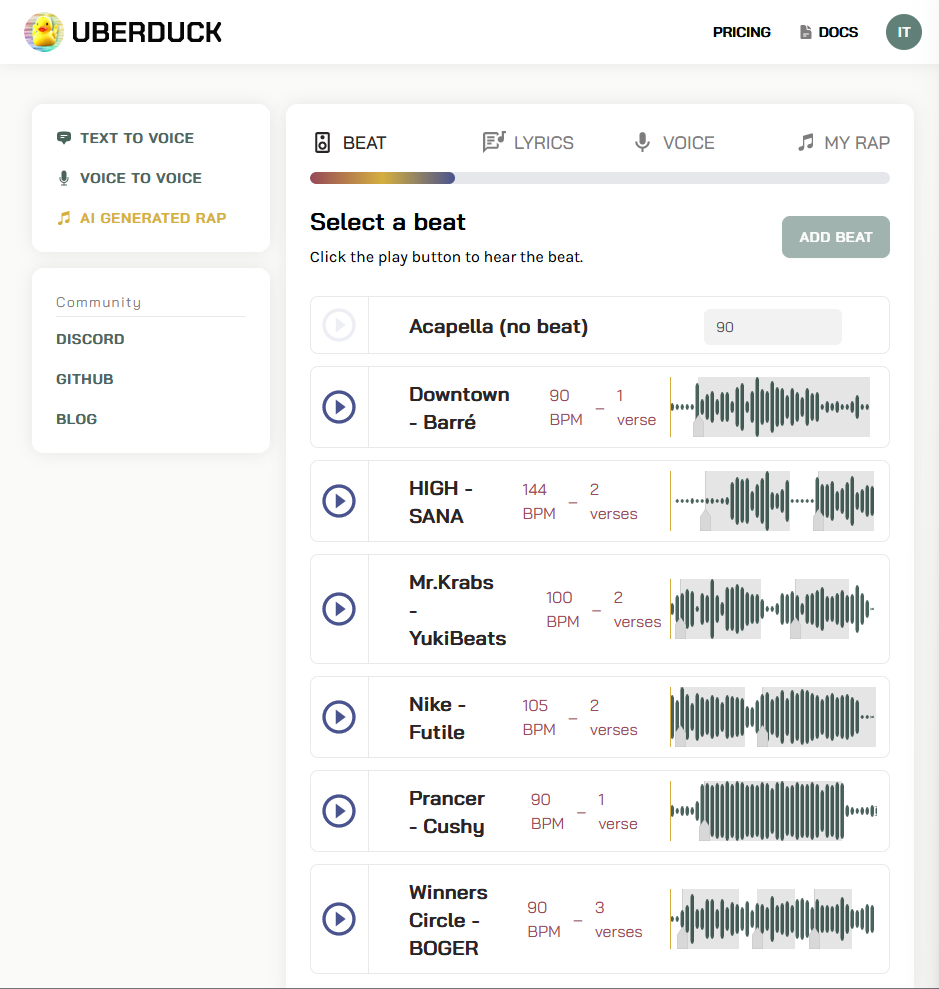Play the Downtown - Barré beat
The image size is (939, 989).
pos(339,407)
